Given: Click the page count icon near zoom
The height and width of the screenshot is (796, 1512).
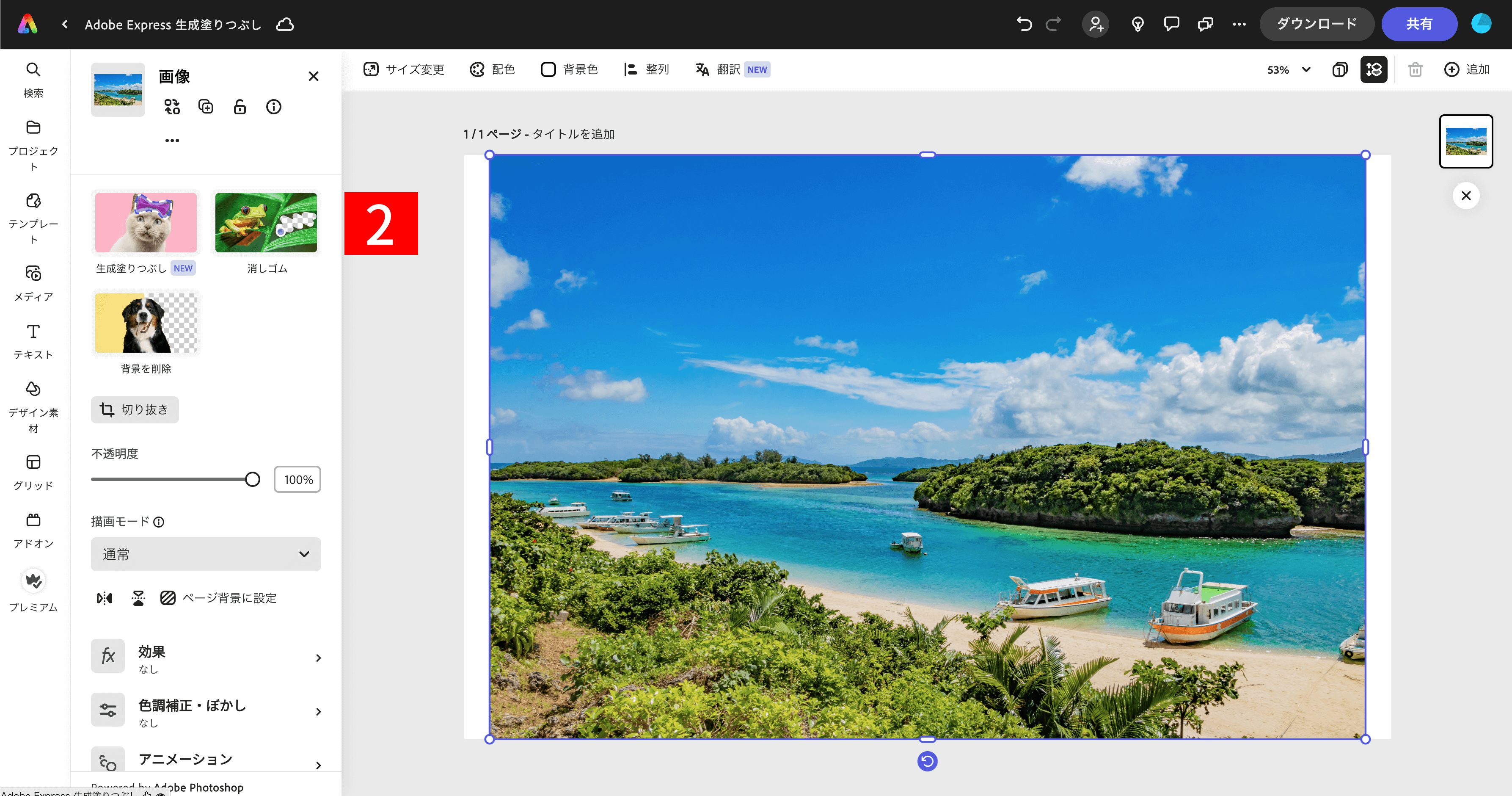Looking at the screenshot, I should 1340,69.
